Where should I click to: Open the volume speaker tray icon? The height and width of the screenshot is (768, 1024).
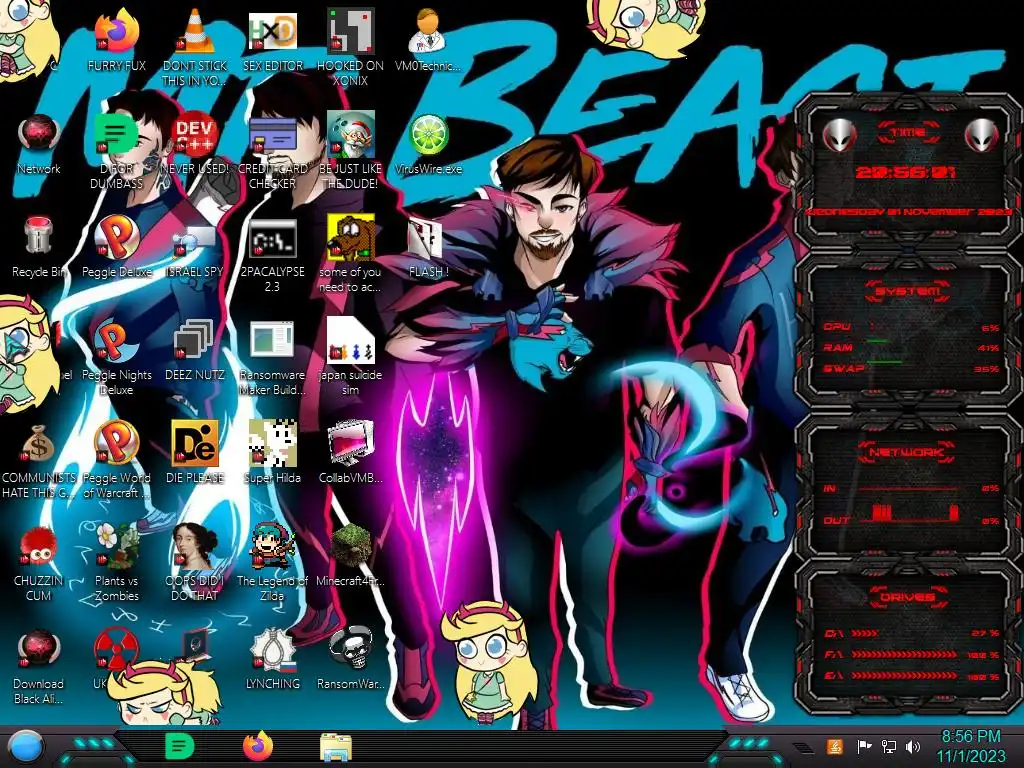pyautogui.click(x=912, y=746)
